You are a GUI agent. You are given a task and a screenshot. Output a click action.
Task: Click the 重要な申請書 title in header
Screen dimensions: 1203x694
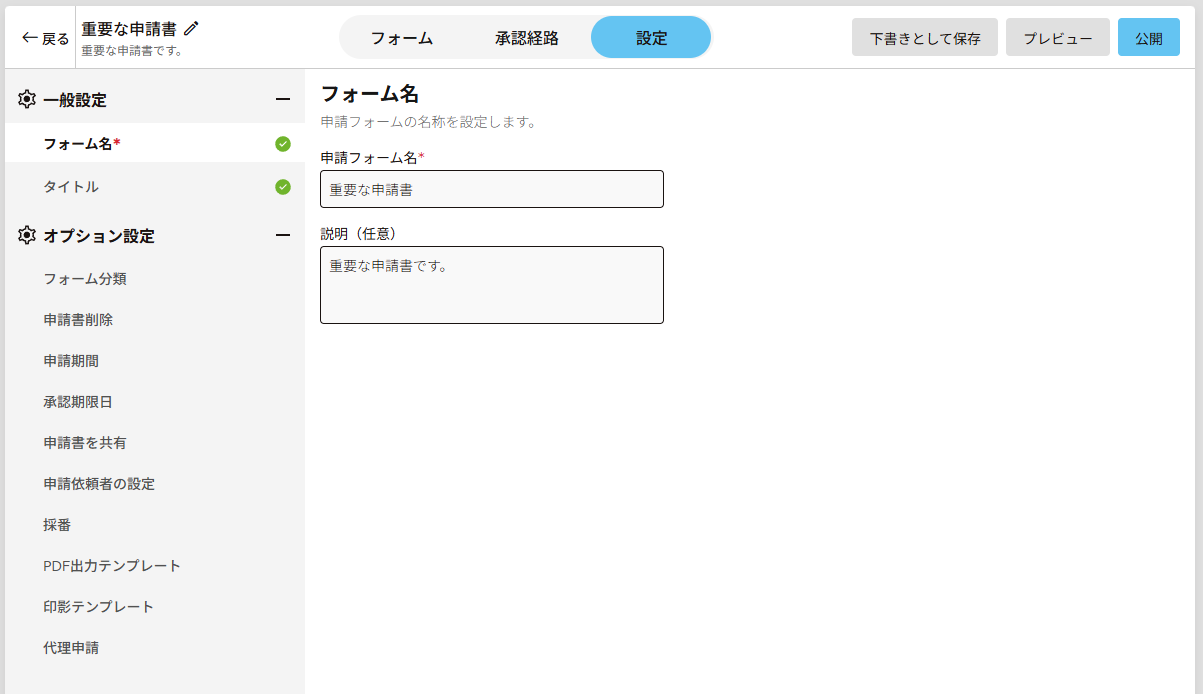click(x=129, y=29)
